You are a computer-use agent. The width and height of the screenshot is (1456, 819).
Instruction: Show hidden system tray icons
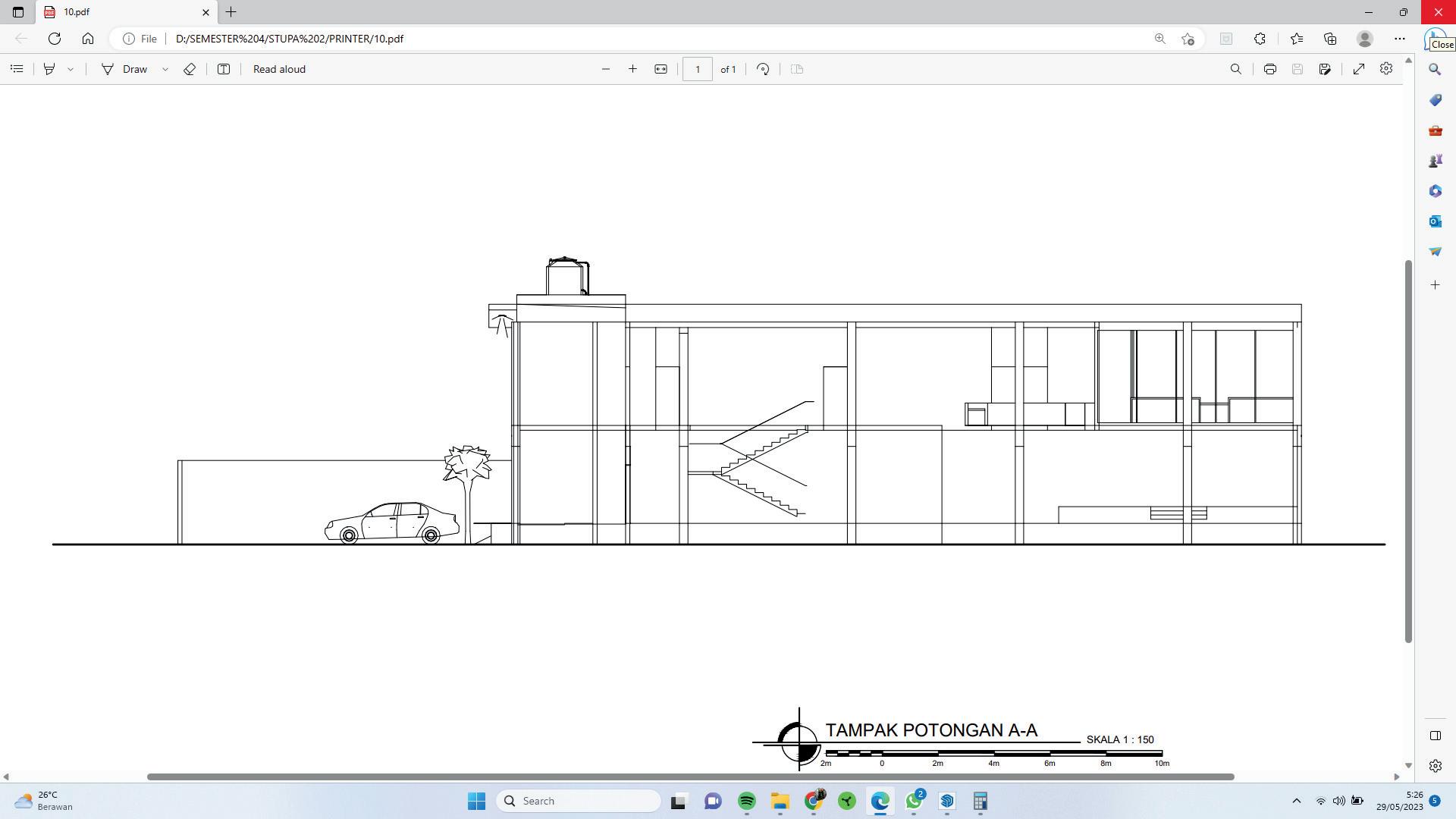click(1296, 801)
